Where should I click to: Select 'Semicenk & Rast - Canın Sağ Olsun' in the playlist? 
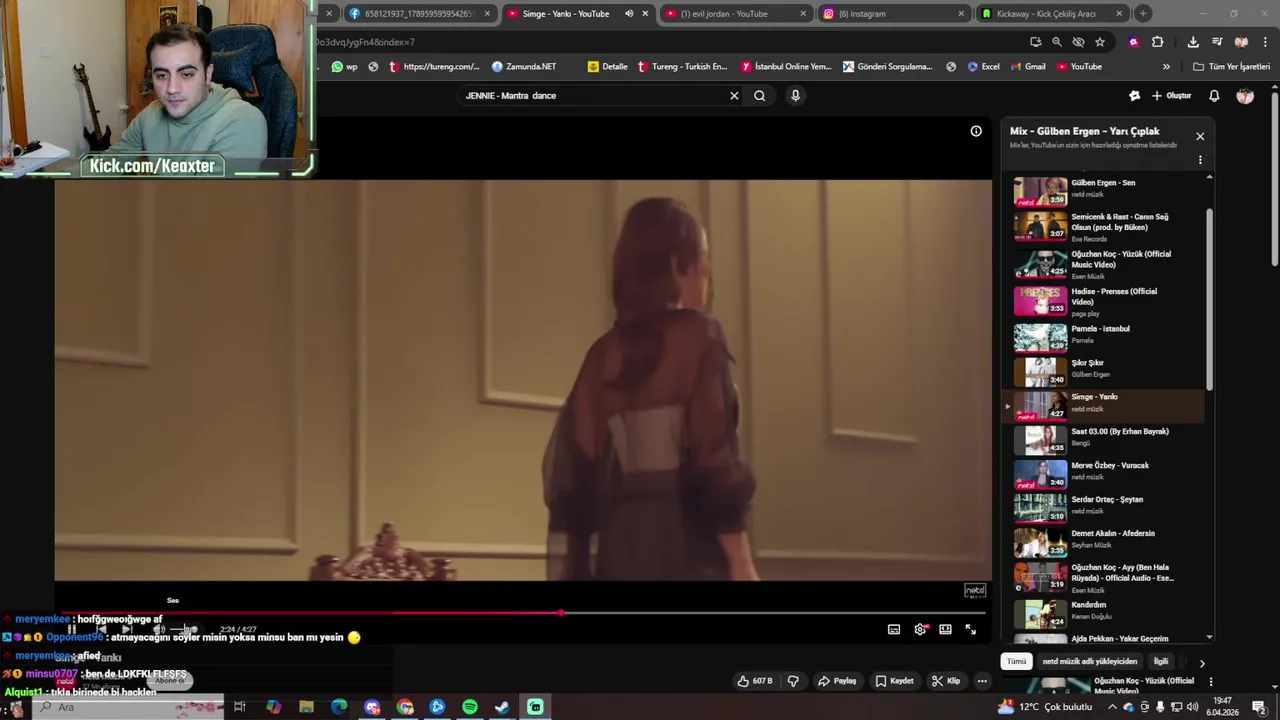[1106, 227]
